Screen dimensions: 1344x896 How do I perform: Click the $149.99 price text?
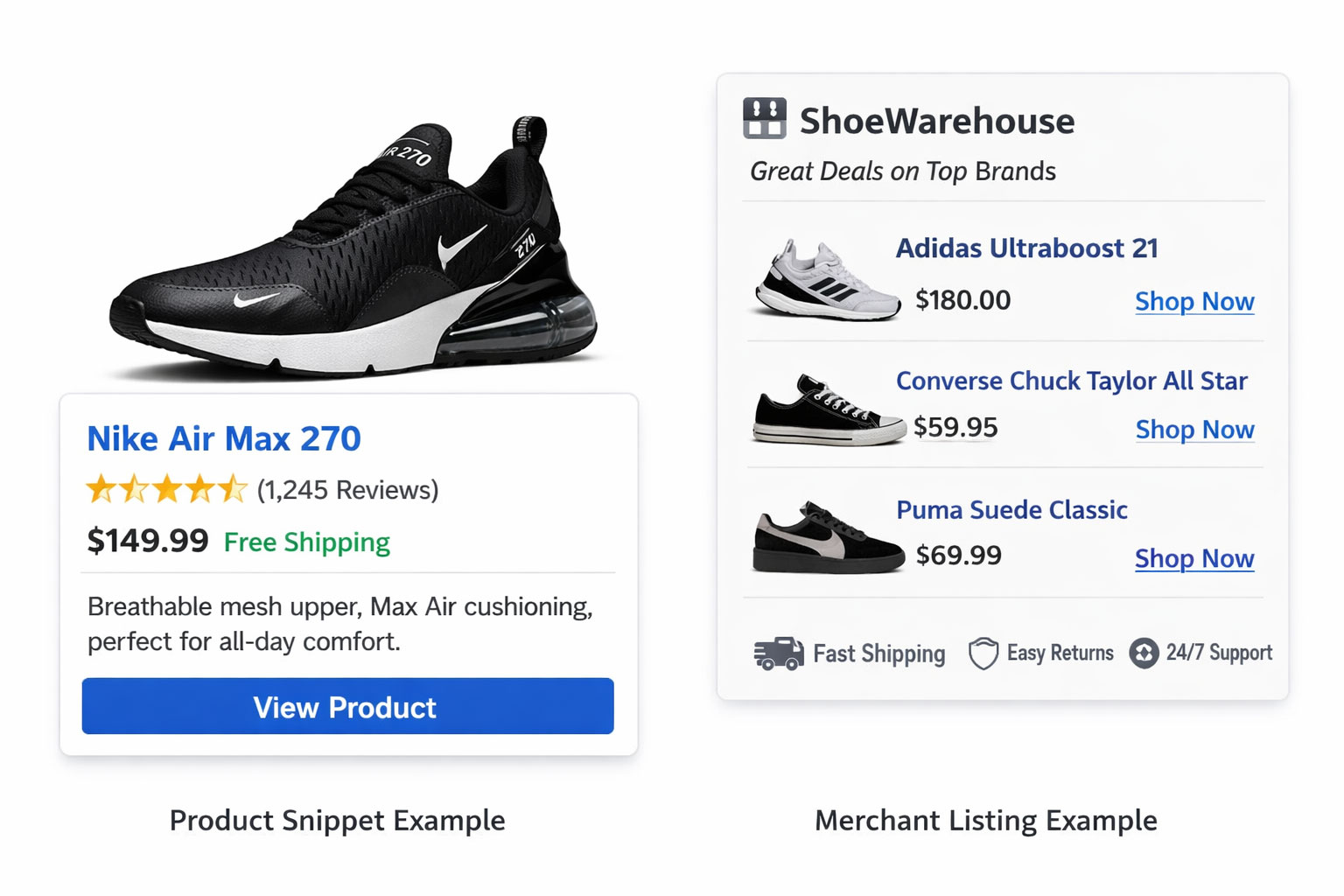click(x=147, y=541)
